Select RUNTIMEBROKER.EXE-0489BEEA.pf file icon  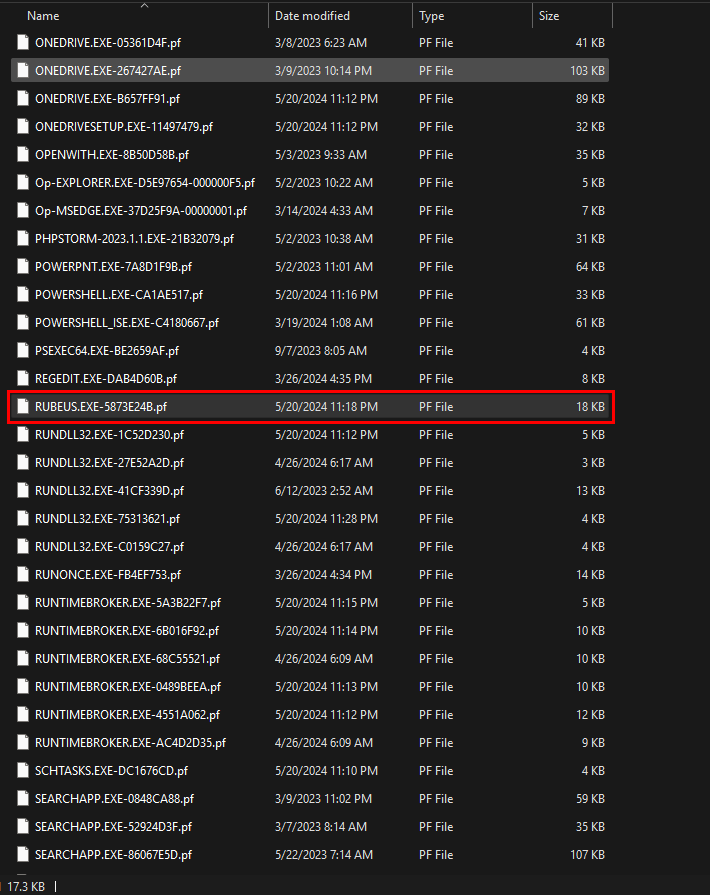click(23, 686)
